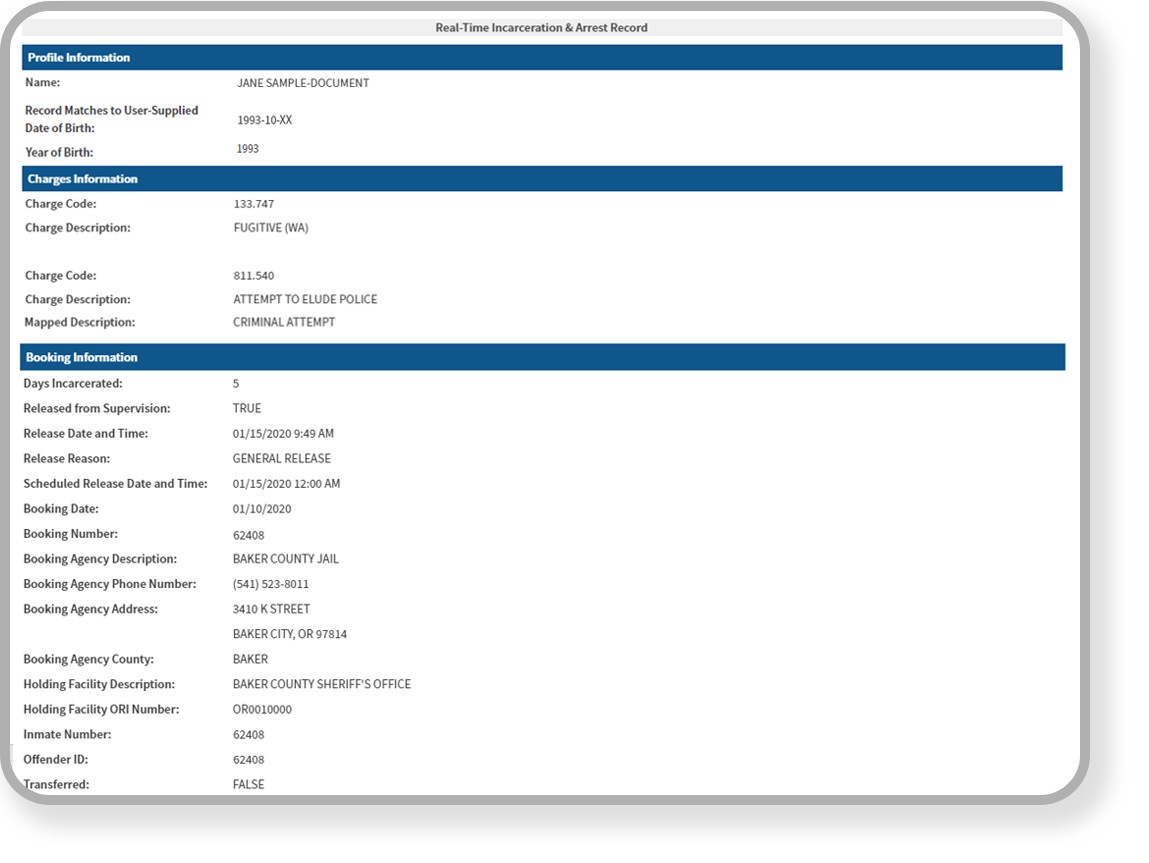Viewport: 1149px width, 863px height.
Task: Click the Days Incarcerated: label
Action: click(x=73, y=384)
